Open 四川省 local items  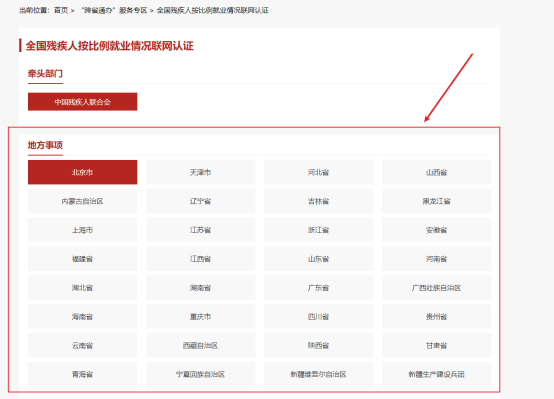(x=318, y=317)
